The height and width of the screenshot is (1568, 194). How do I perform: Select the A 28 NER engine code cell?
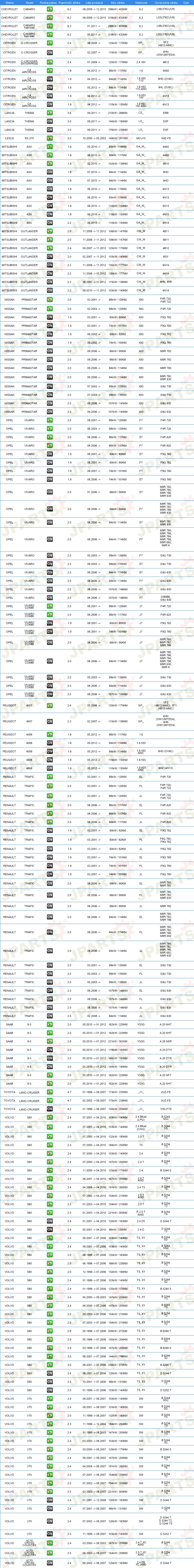[x=166, y=1041]
